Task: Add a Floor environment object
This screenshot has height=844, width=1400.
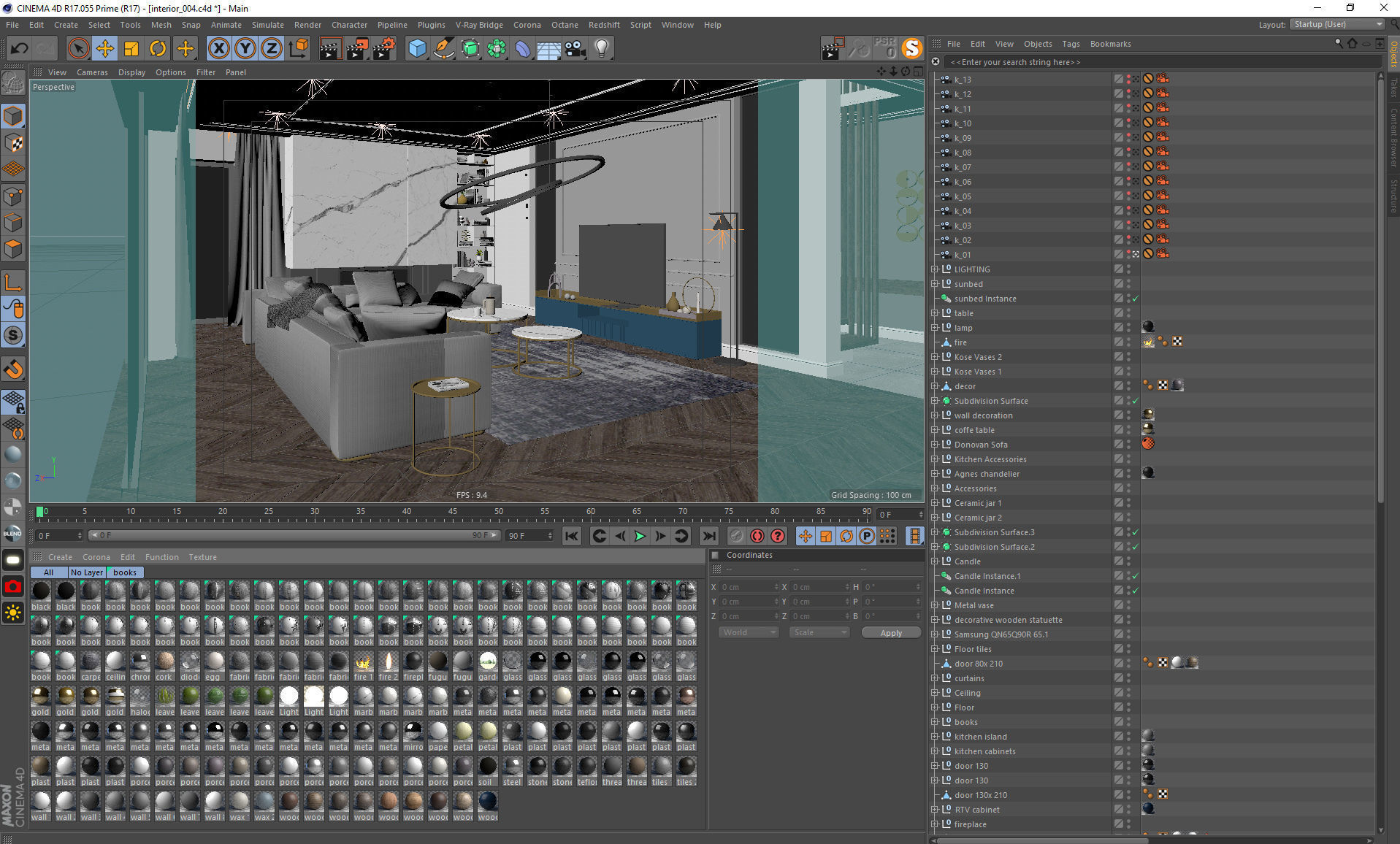Action: (x=548, y=49)
